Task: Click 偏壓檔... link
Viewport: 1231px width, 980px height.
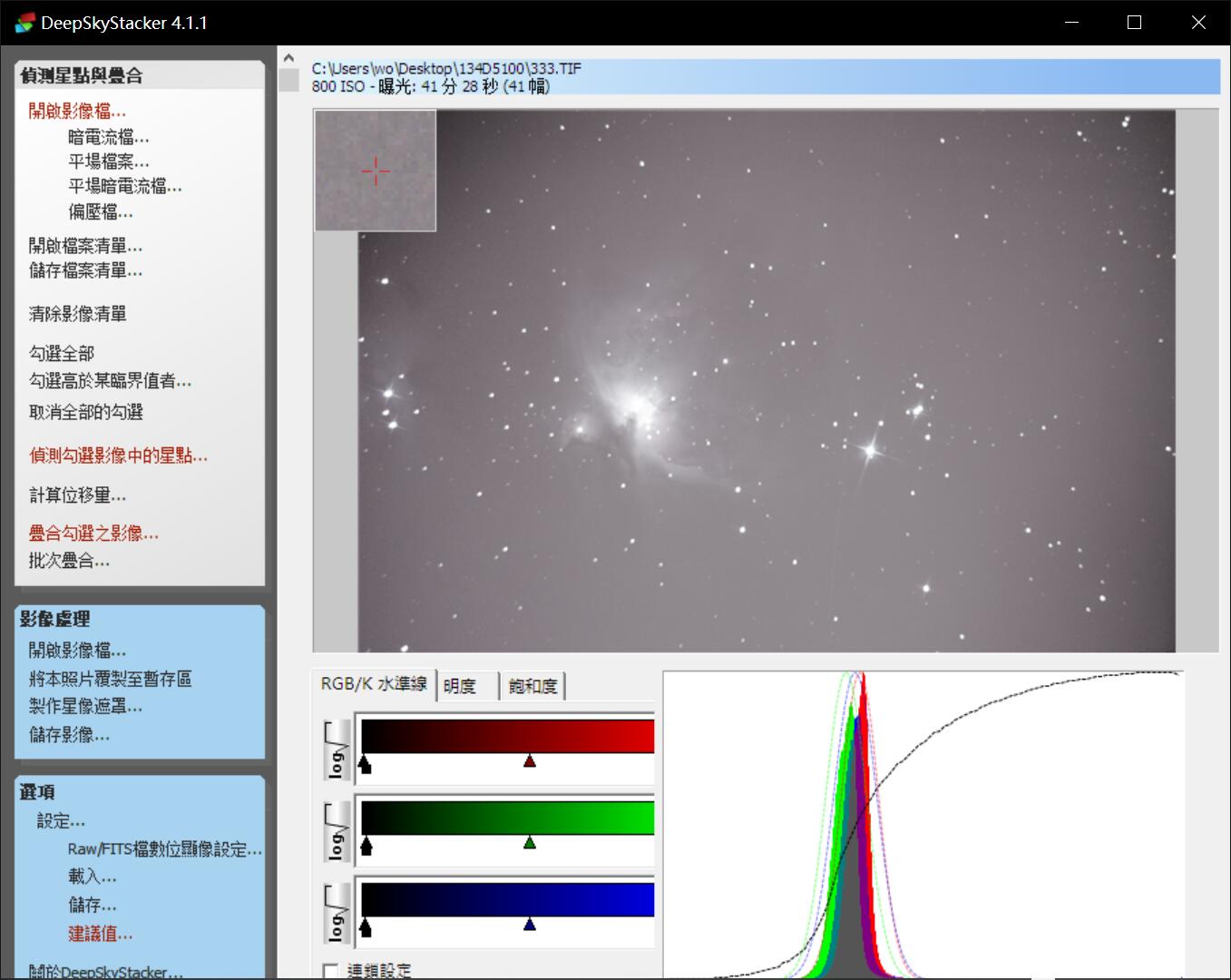Action: [x=101, y=211]
